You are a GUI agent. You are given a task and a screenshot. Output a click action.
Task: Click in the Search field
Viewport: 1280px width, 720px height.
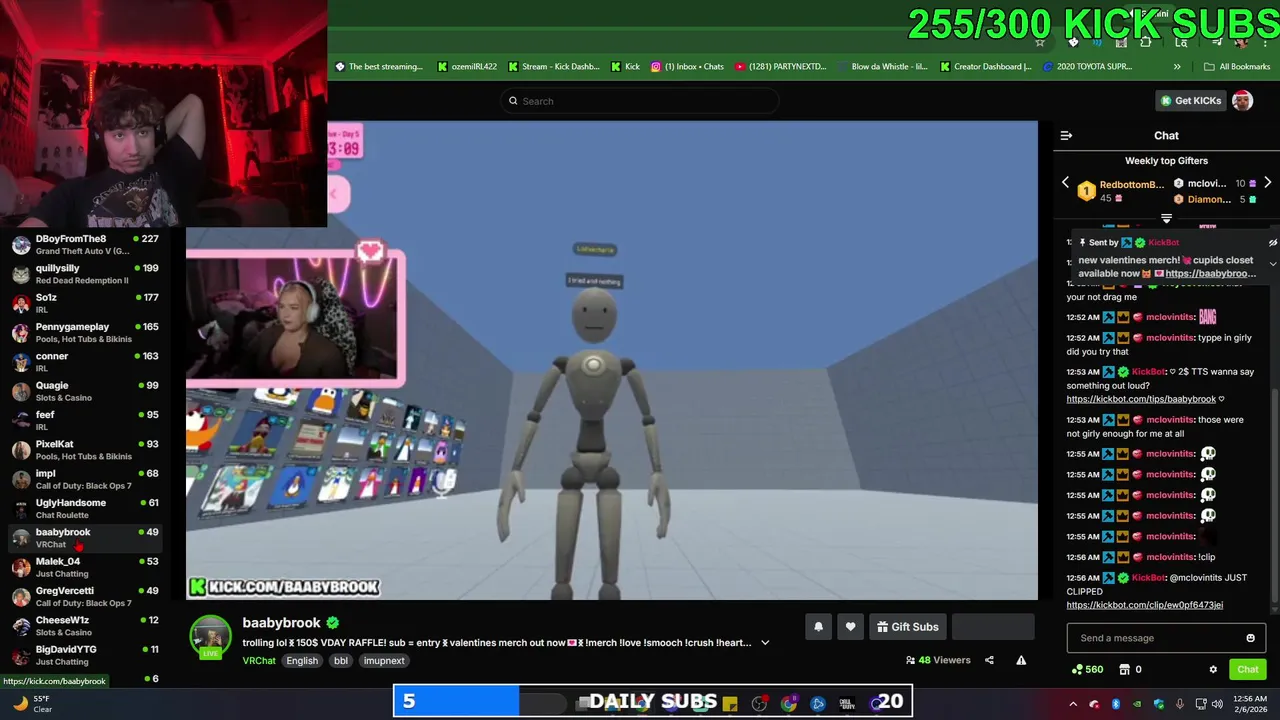(640, 101)
